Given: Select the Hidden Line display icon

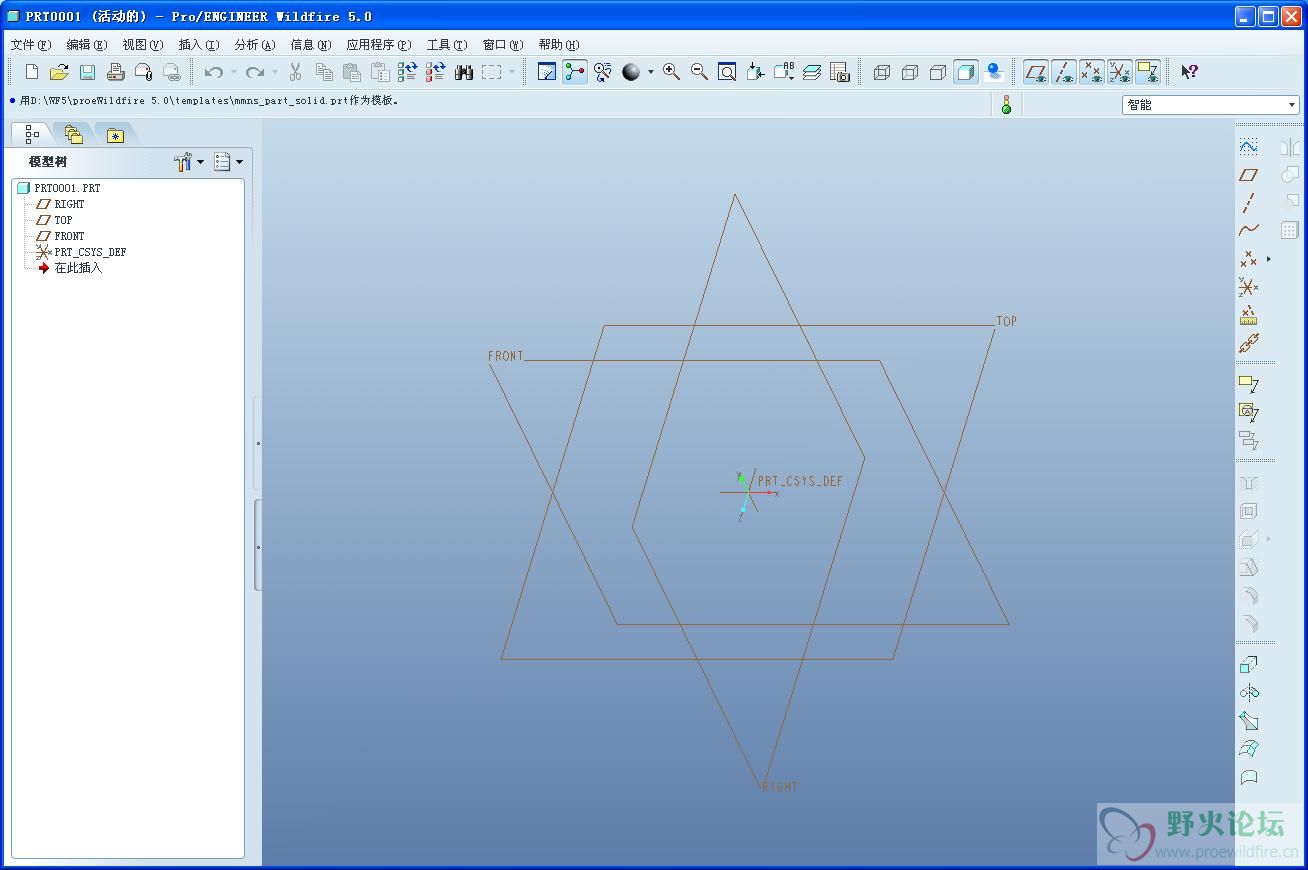Looking at the screenshot, I should (x=909, y=72).
